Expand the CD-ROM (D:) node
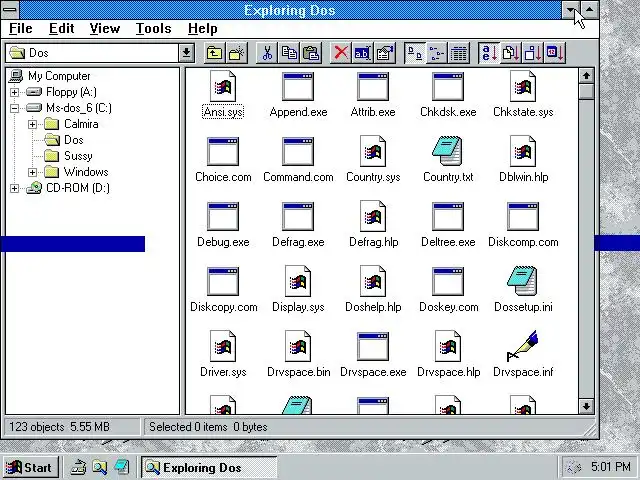 15,188
